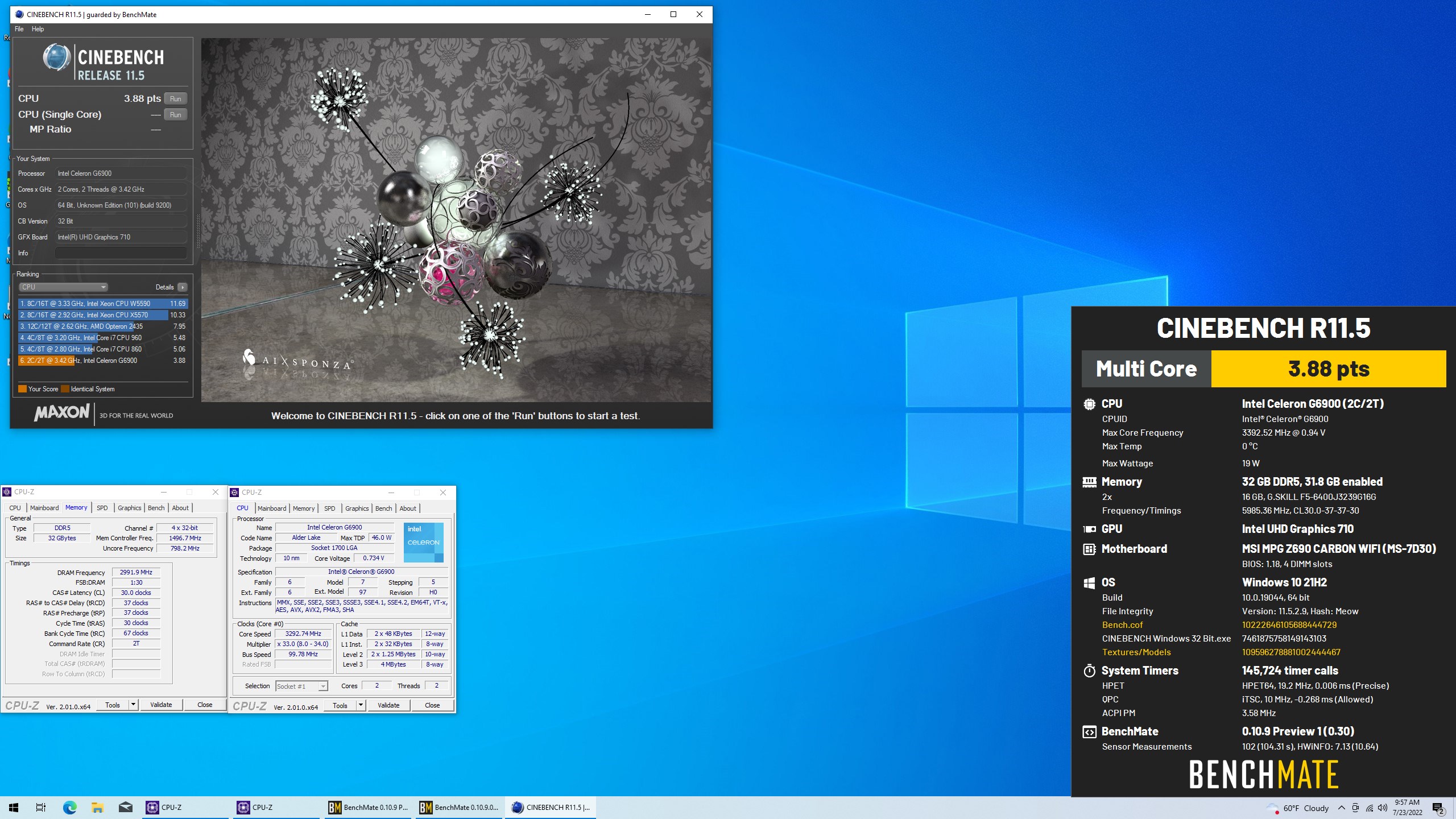Click the Intel Celeron logo badge

click(423, 543)
